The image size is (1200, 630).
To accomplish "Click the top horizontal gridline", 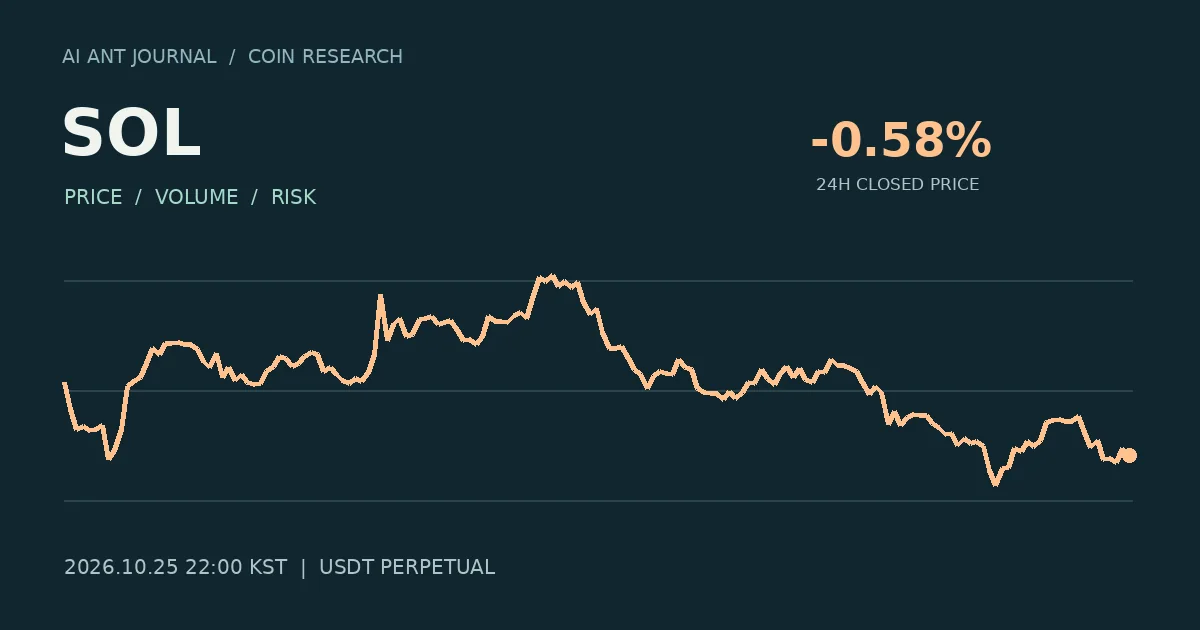I will pos(598,281).
